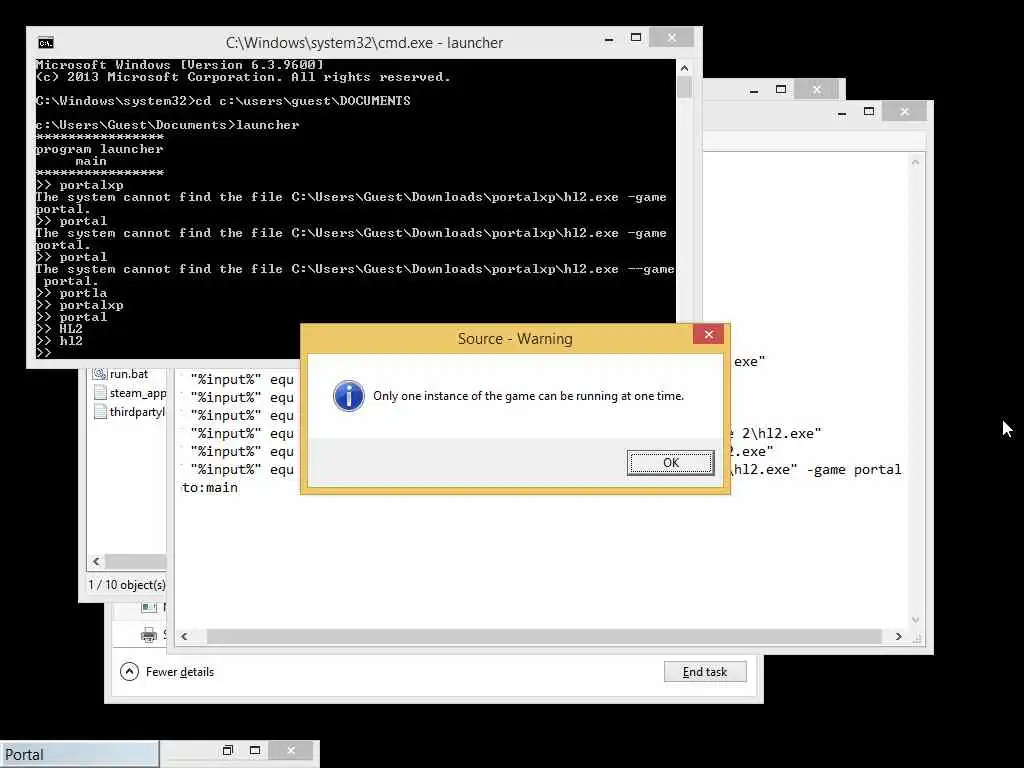Screen dimensions: 1024x768
Task: Close the cmd.exe launcher window
Action: (671, 38)
